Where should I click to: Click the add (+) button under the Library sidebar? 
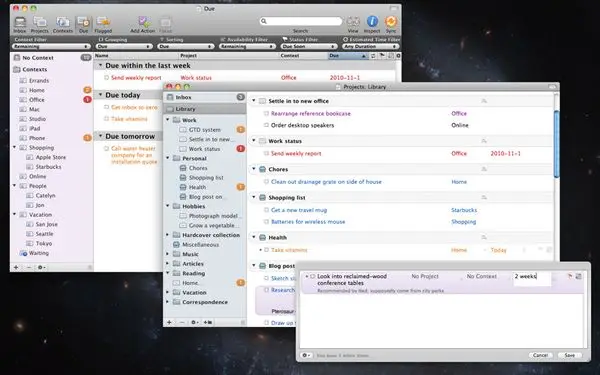[x=169, y=323]
